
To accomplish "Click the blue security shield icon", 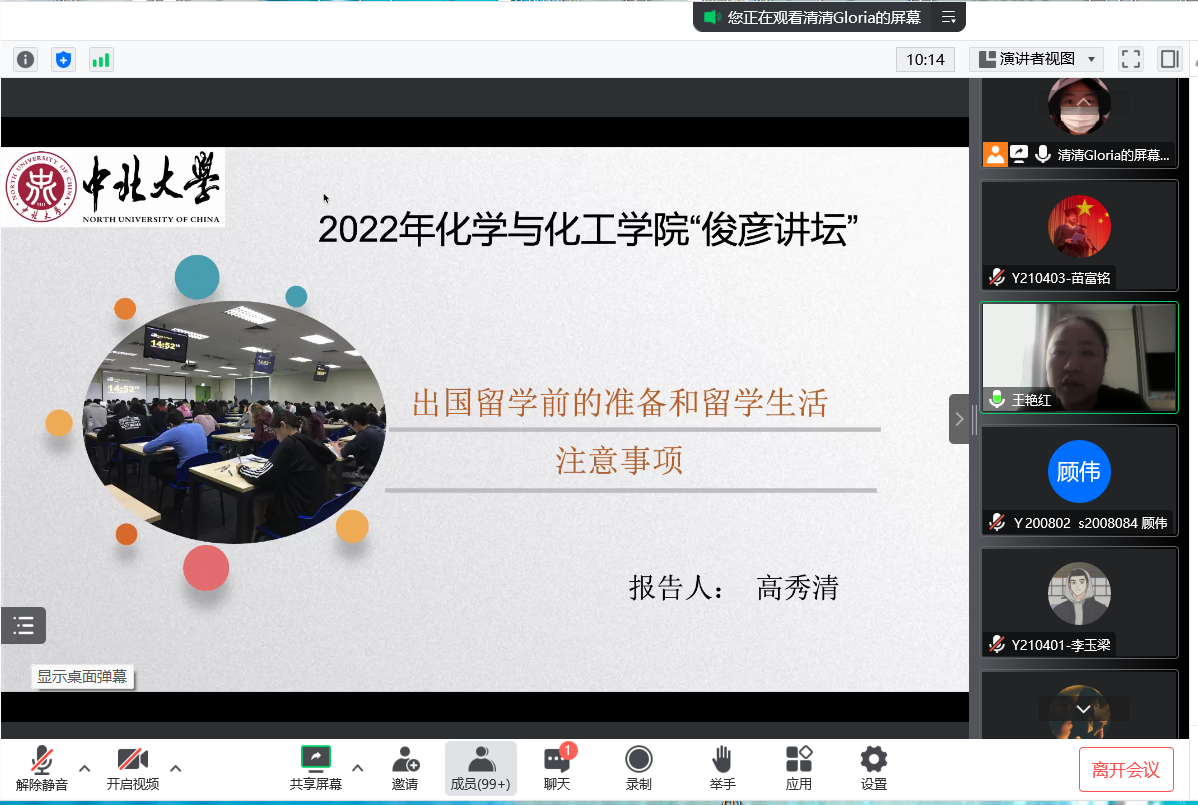I will (64, 60).
